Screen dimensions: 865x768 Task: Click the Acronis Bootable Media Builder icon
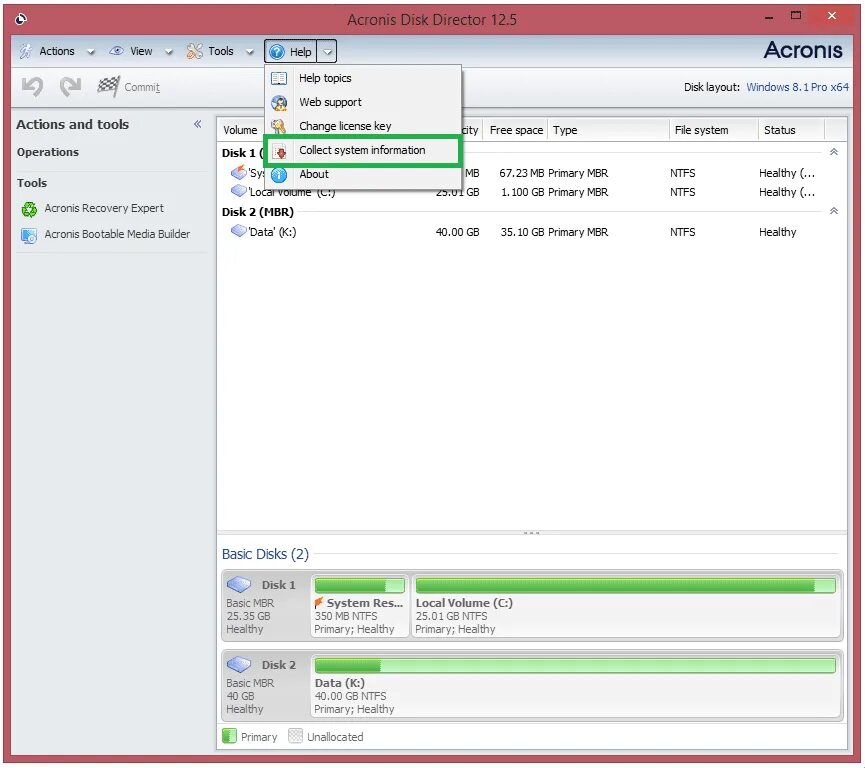pos(29,236)
